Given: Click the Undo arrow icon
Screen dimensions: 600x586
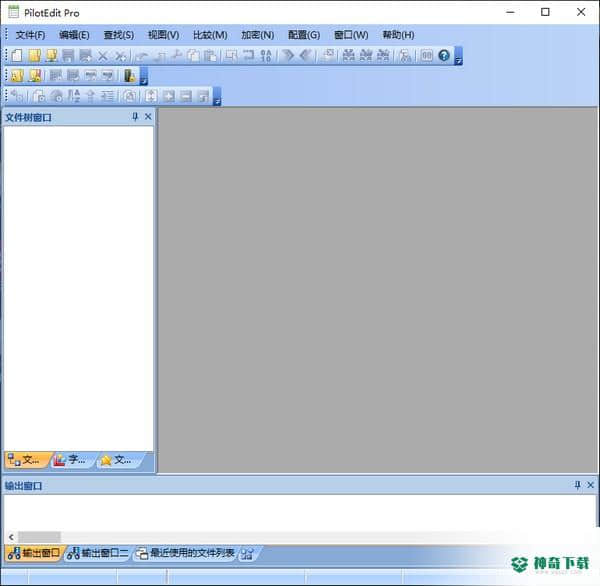Looking at the screenshot, I should click(x=142, y=56).
